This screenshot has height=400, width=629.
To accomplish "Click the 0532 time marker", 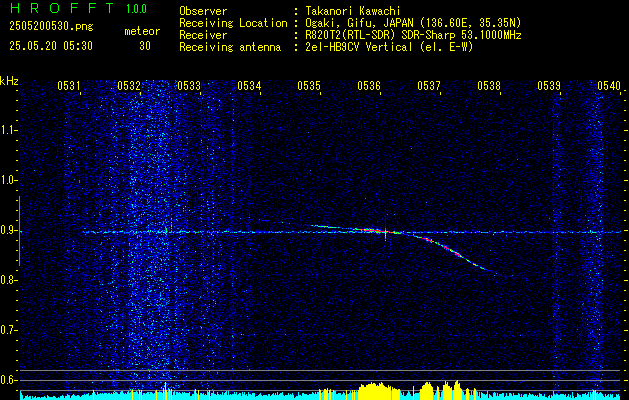I will click(x=129, y=85).
